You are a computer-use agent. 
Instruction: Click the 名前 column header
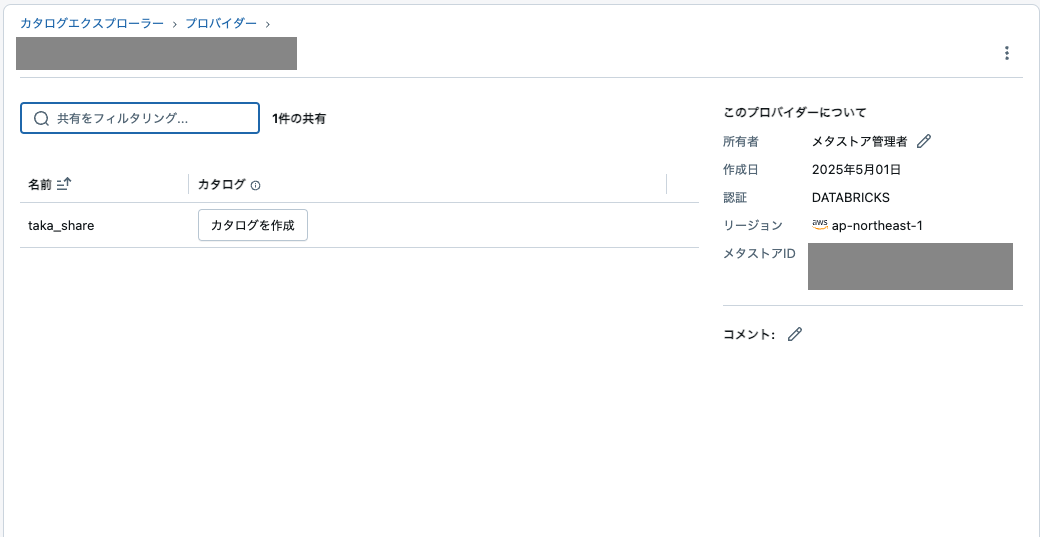40,185
